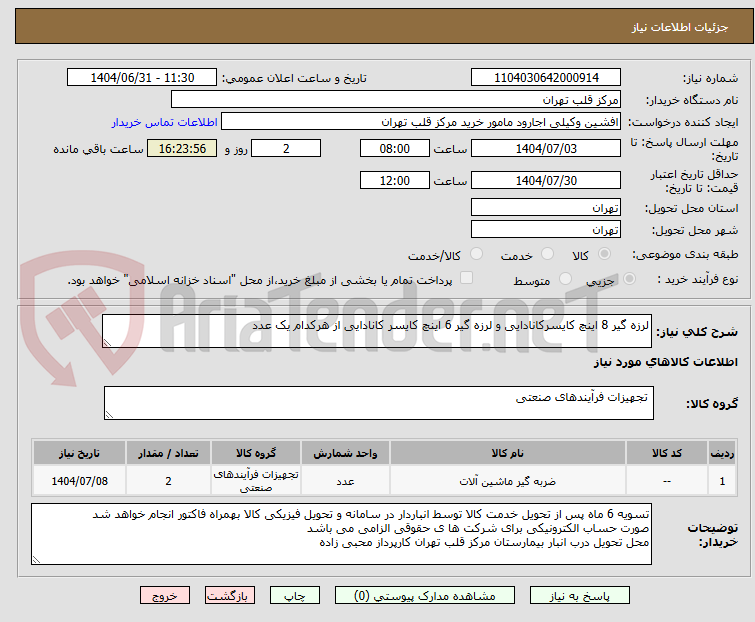Image resolution: width=755 pixels, height=622 pixels.
Task: Click the general description text area
Action: point(377,331)
